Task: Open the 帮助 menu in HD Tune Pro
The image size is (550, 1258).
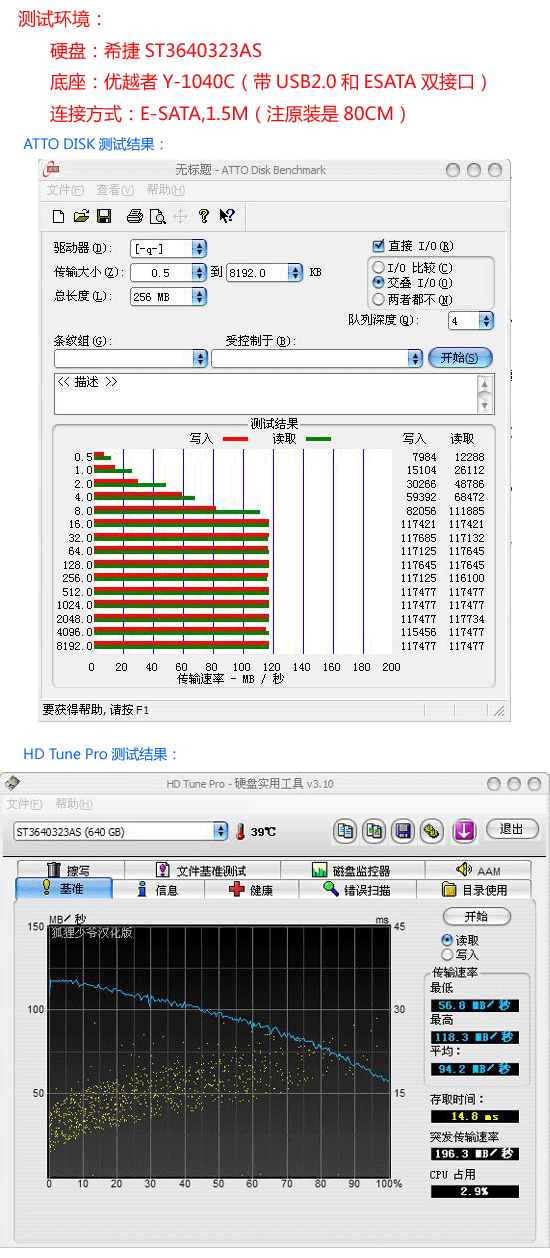Action: click(x=73, y=804)
